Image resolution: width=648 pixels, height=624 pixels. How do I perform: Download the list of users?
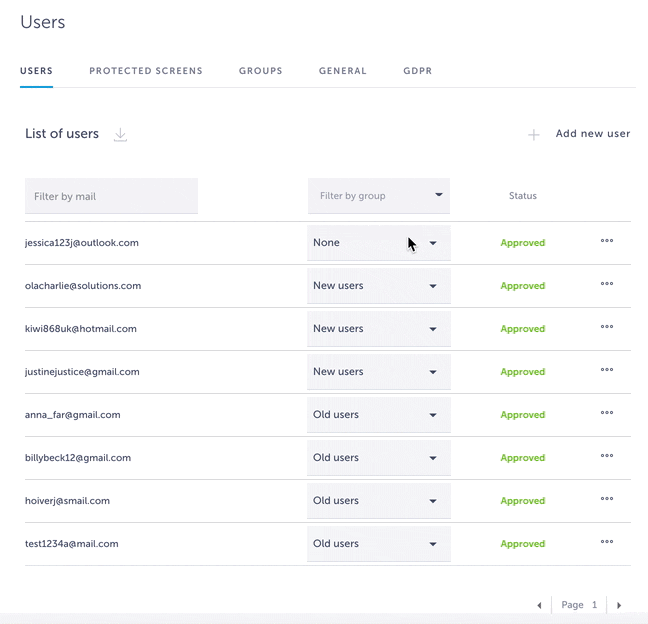click(x=120, y=134)
